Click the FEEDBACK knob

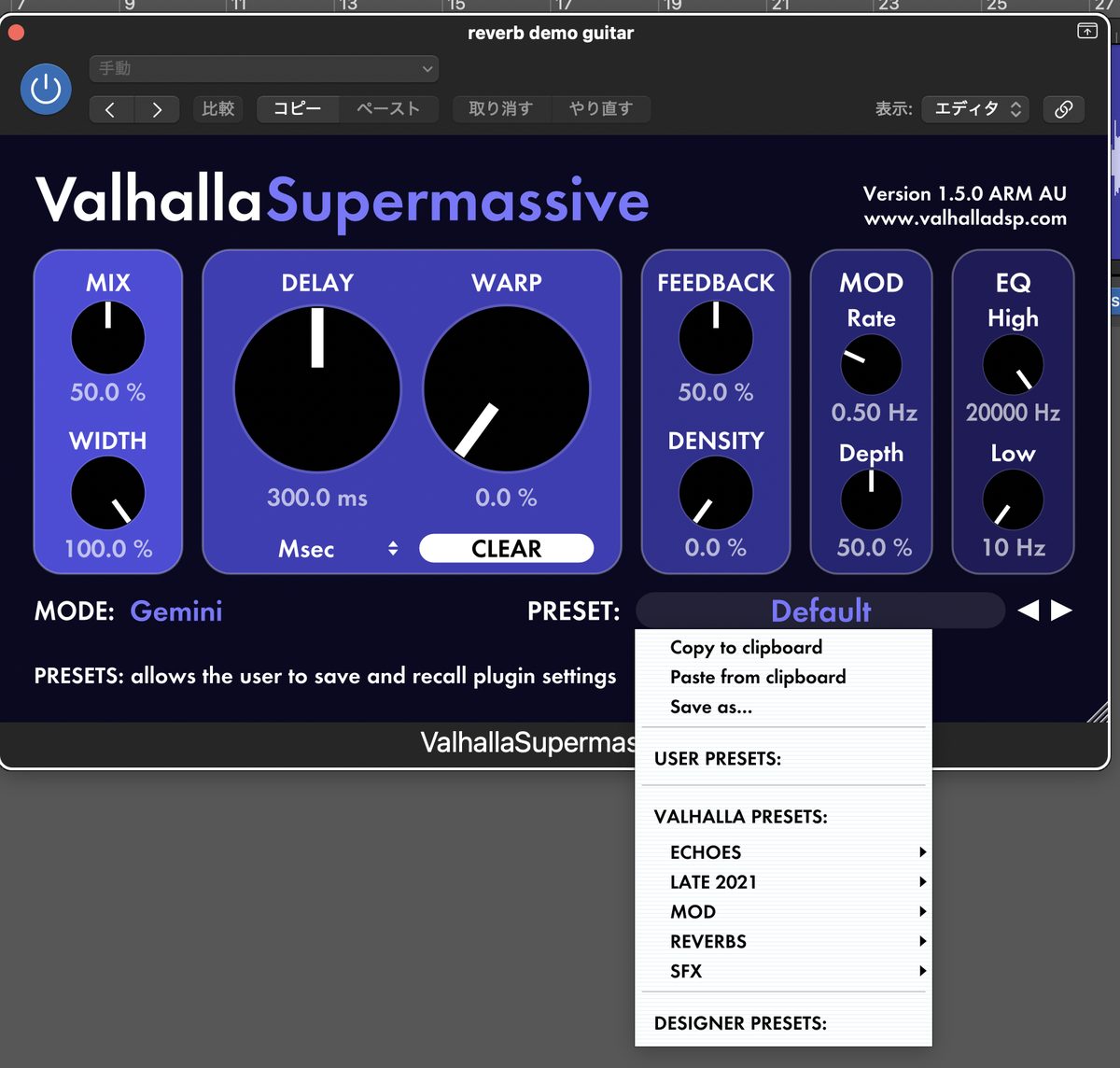click(716, 338)
